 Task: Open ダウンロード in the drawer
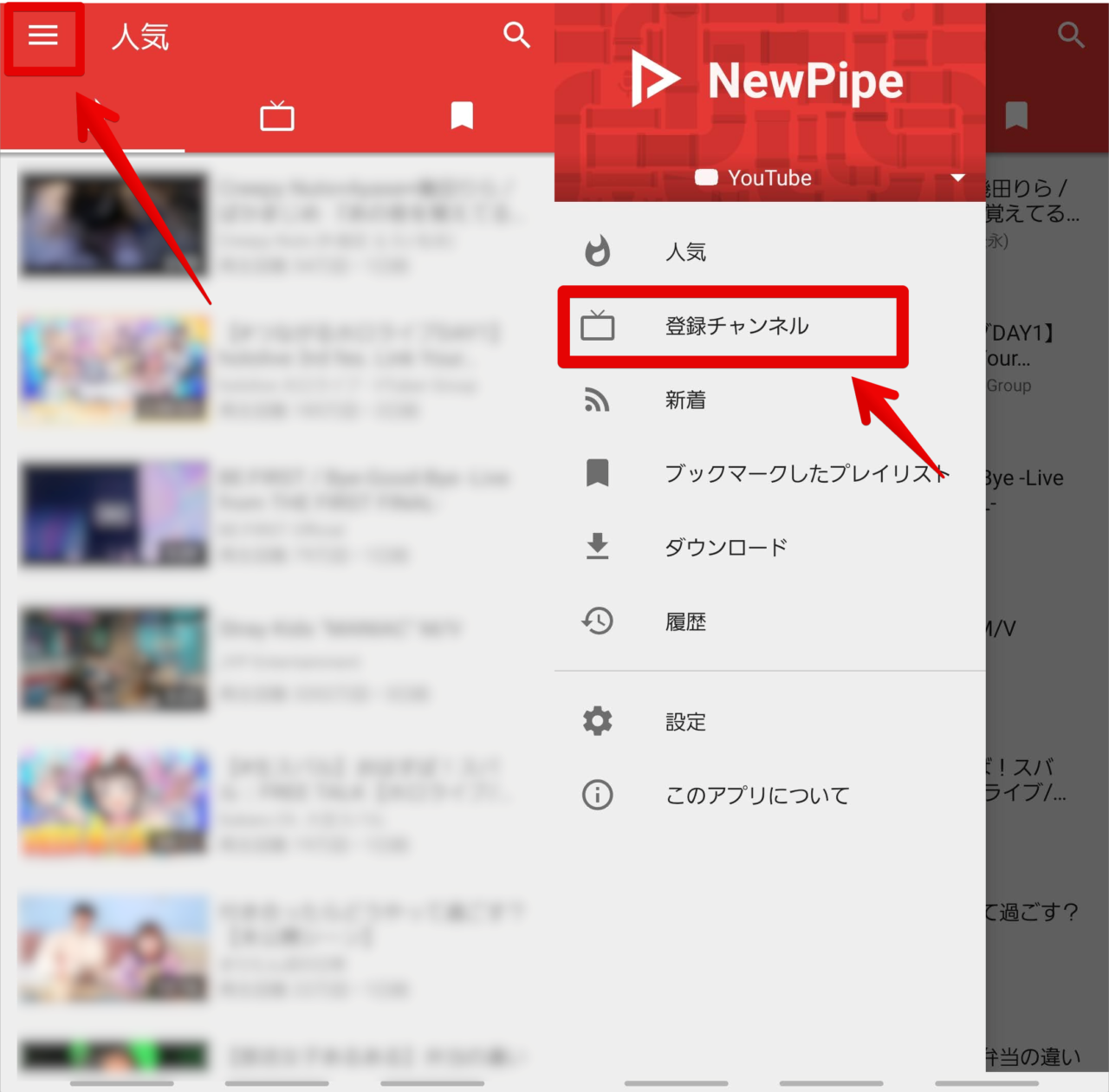pos(770,547)
